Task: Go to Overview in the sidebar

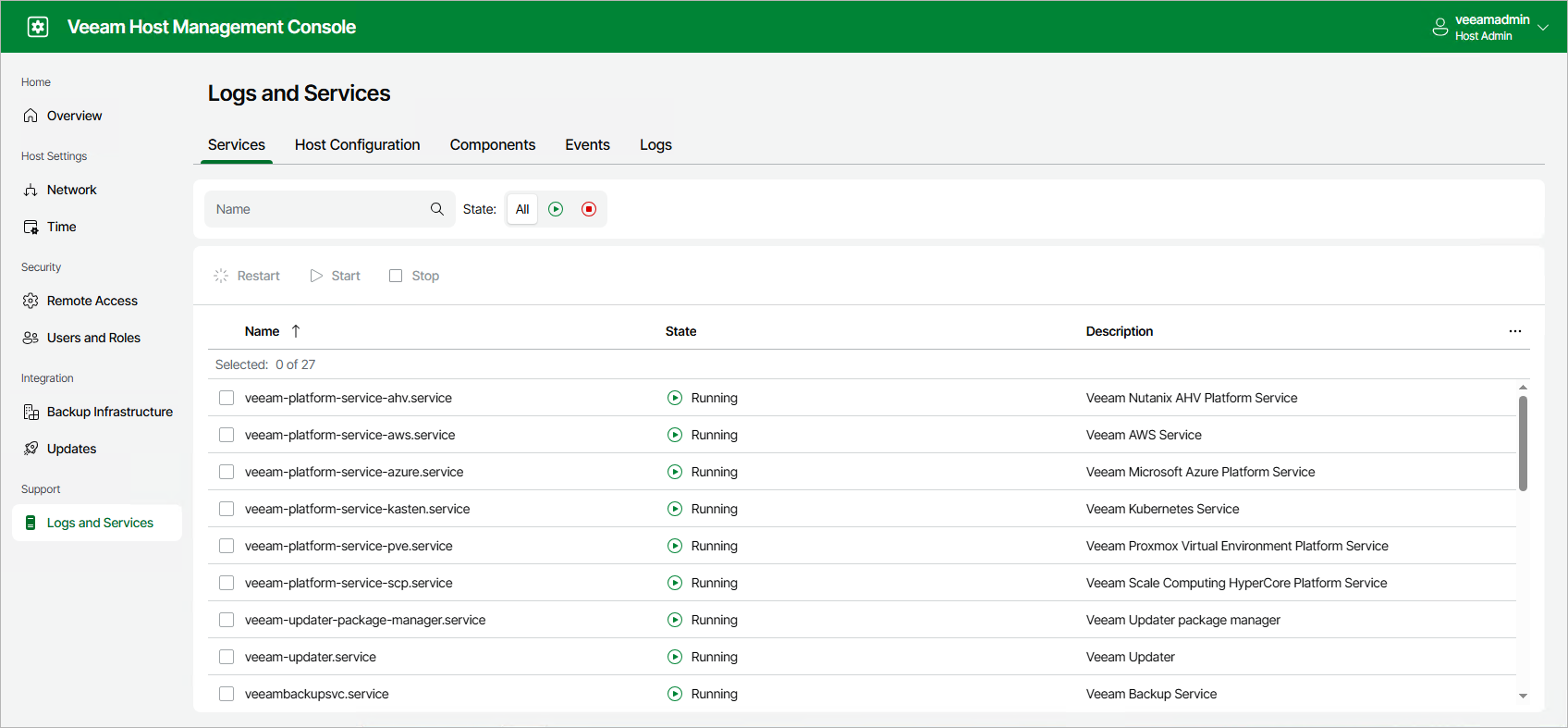Action: click(x=97, y=116)
